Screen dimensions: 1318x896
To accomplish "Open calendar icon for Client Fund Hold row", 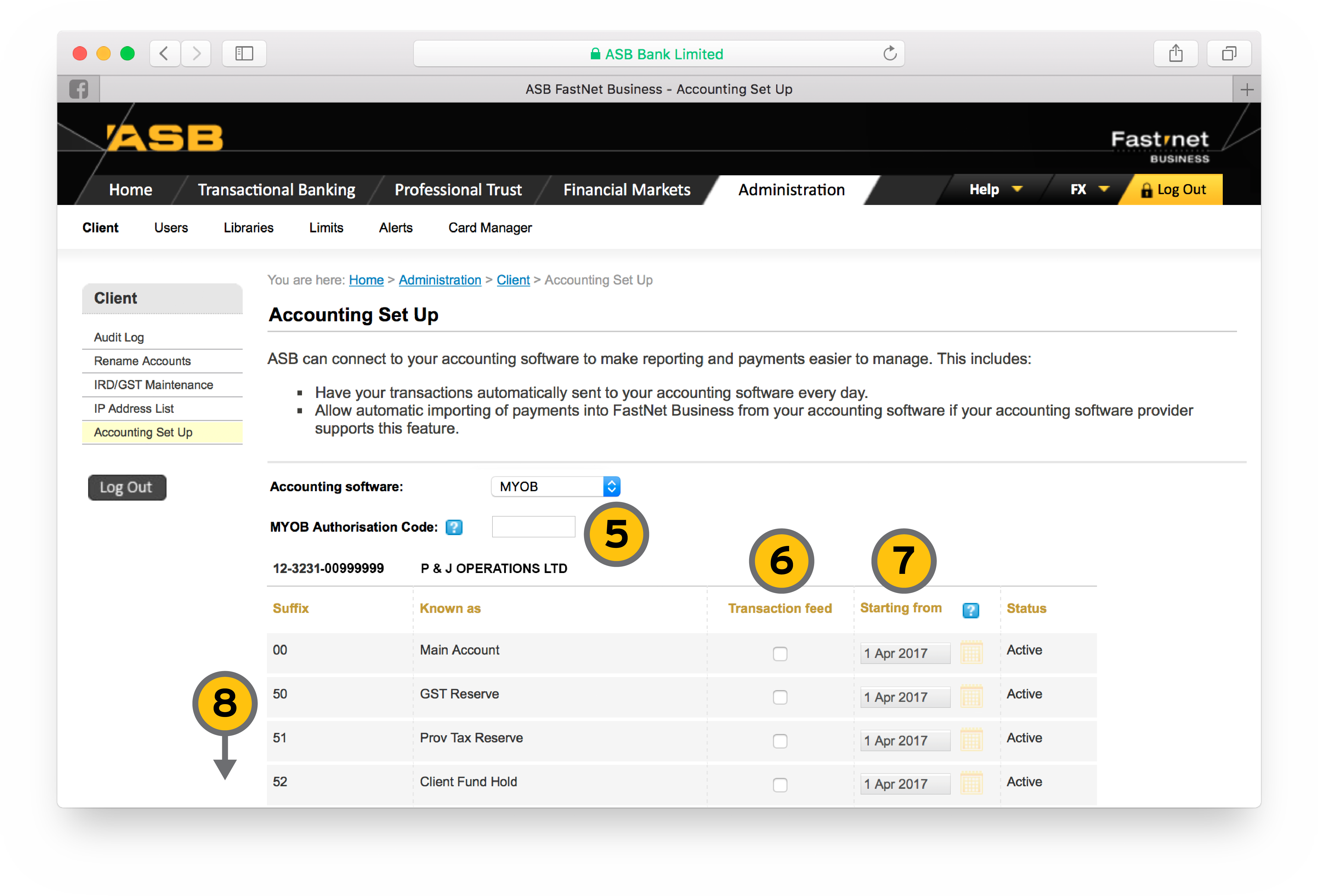I will (971, 784).
